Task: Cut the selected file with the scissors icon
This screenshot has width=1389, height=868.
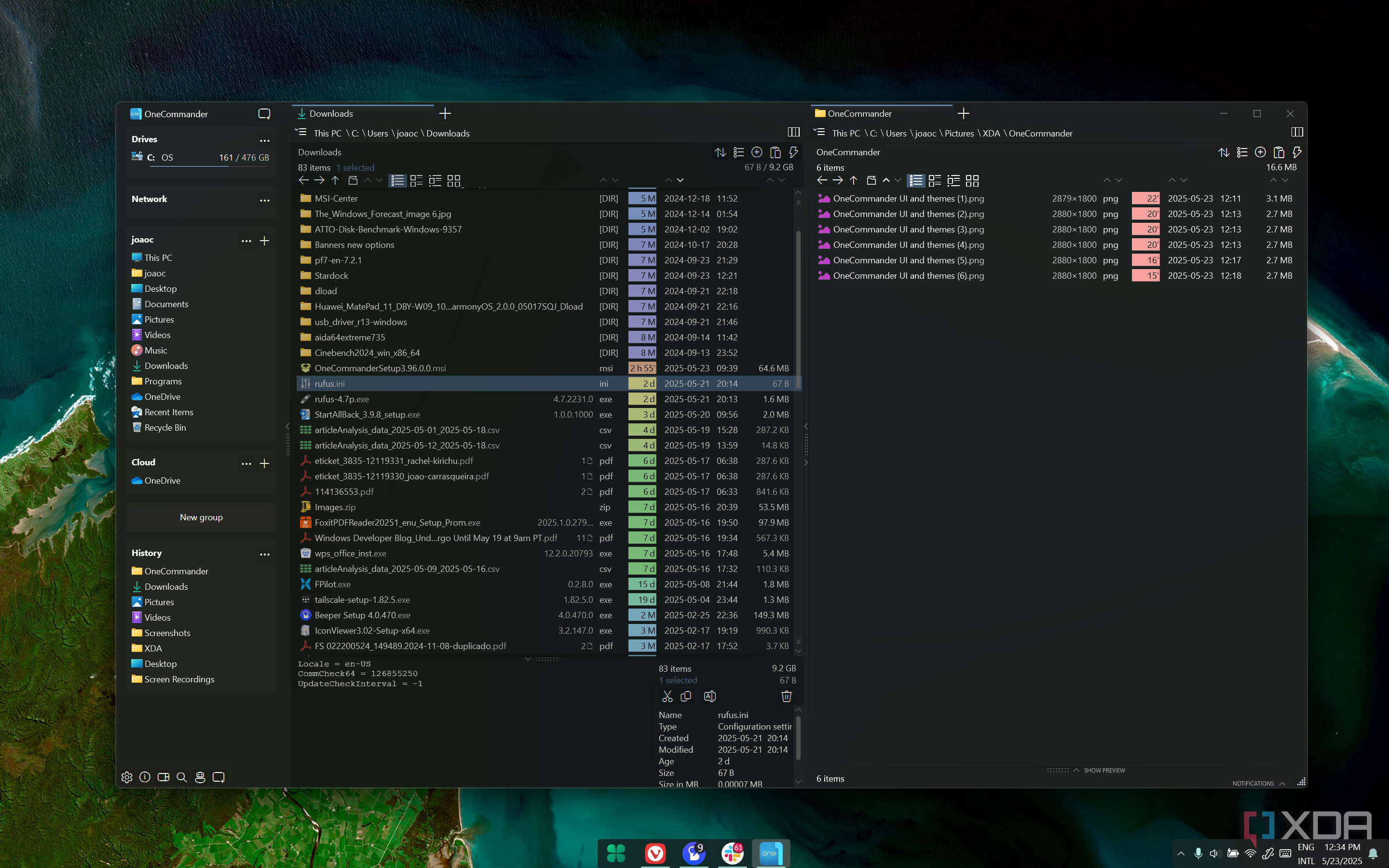Action: click(x=667, y=696)
